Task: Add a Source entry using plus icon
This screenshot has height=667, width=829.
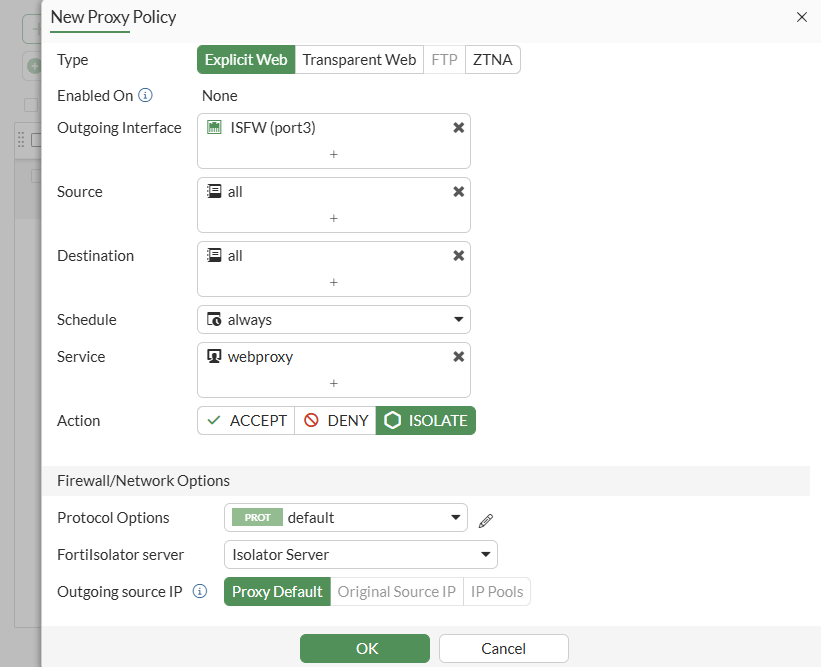Action: coord(334,220)
